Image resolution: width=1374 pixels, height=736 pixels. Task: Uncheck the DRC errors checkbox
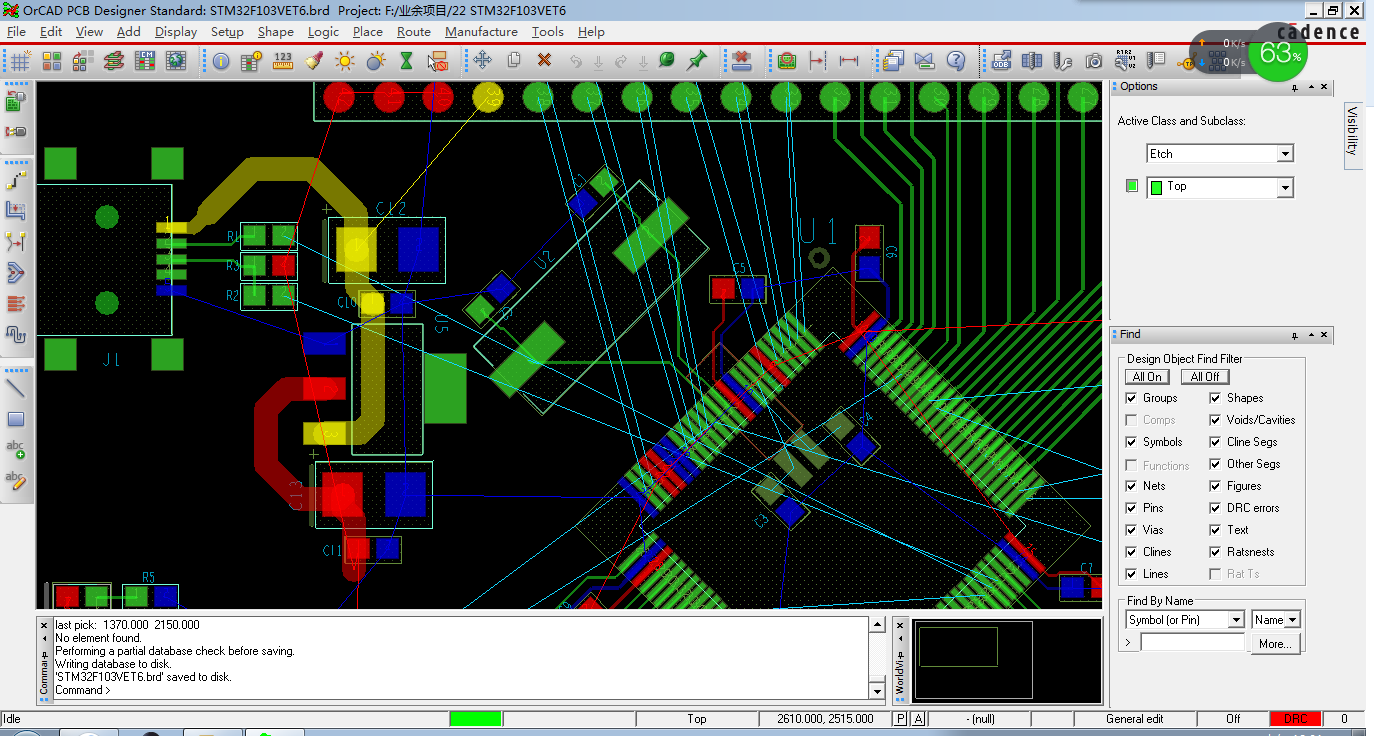point(1215,508)
